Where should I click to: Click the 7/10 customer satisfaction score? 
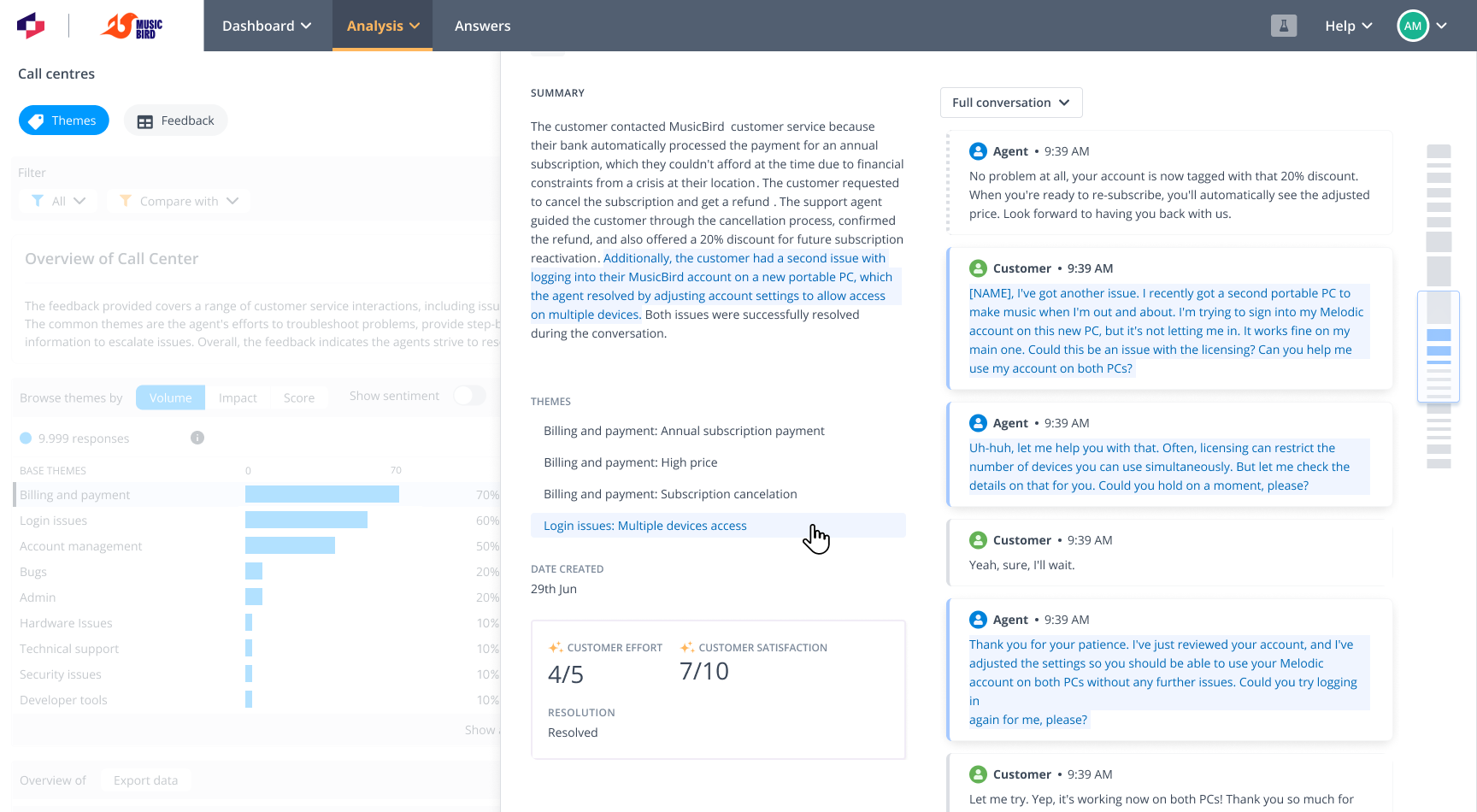tap(704, 671)
